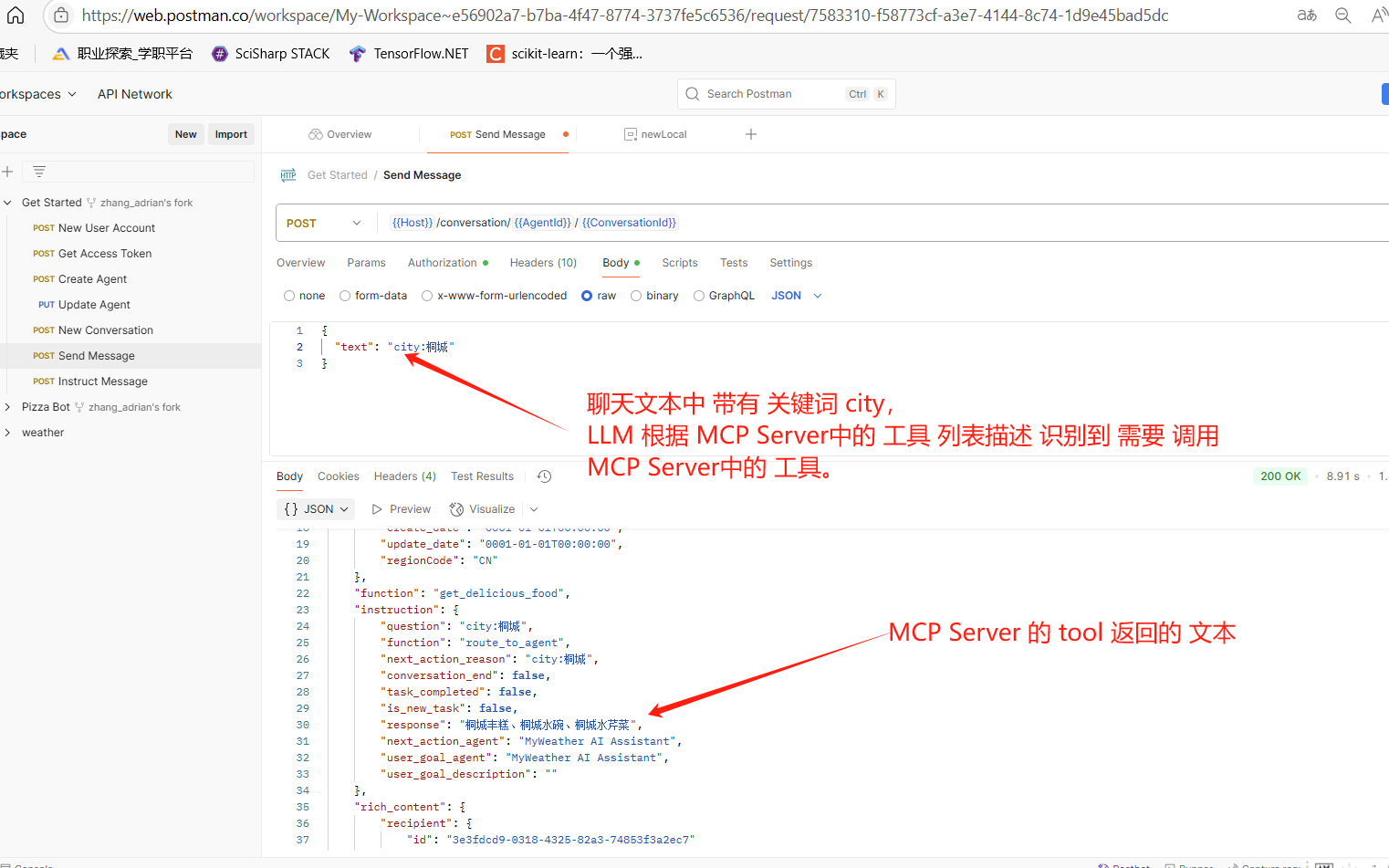This screenshot has height=868, width=1389.
Task: Select the GraphQL body type
Action: (x=699, y=296)
